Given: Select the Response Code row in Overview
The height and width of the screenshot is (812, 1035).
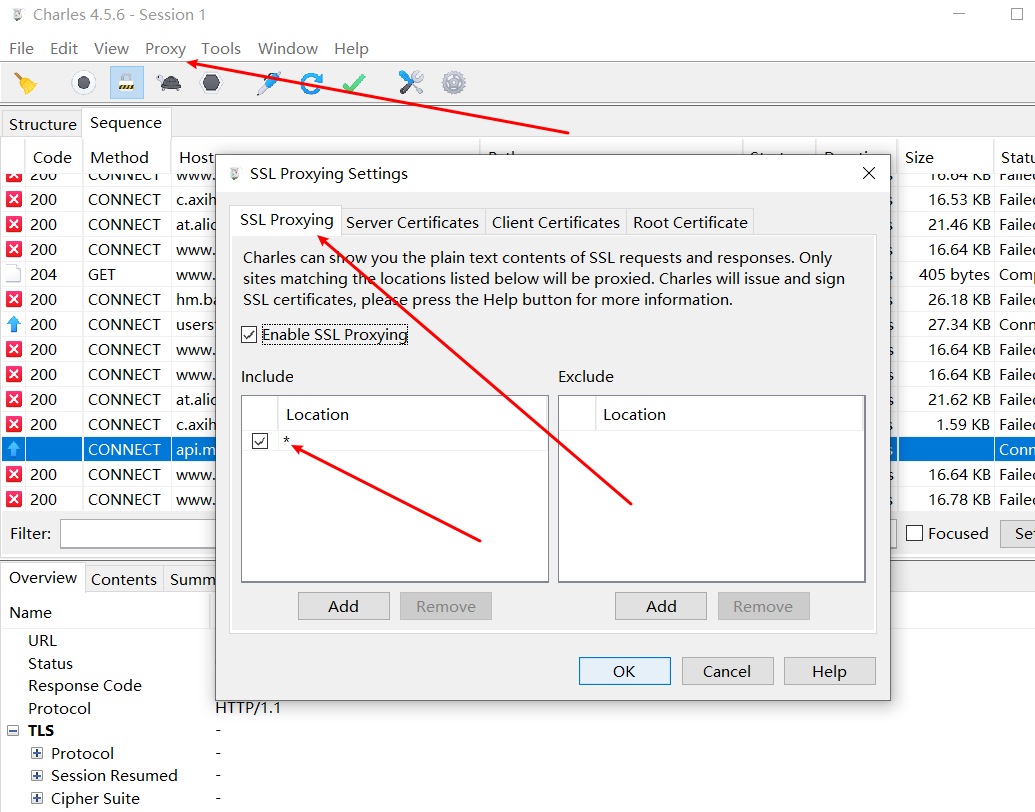Looking at the screenshot, I should (x=84, y=686).
